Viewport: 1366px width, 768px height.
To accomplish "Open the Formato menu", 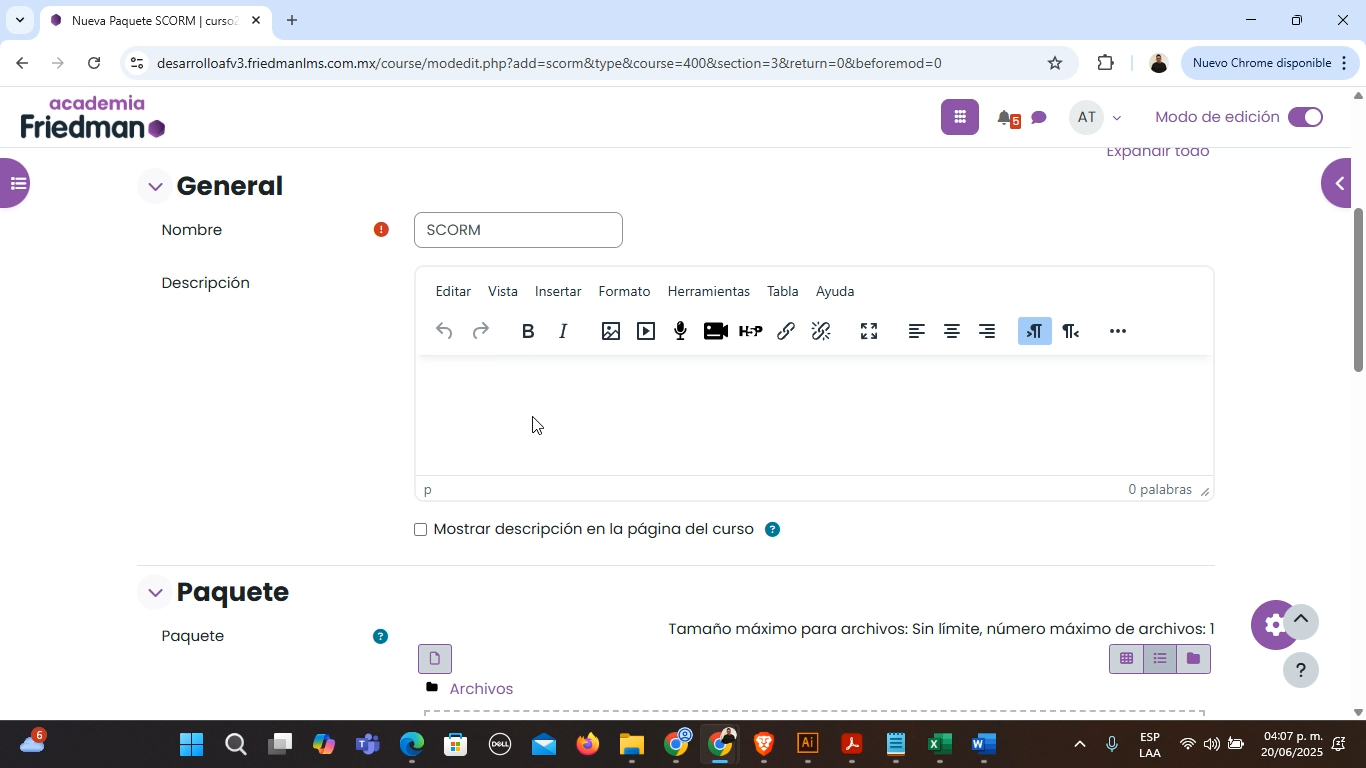I will coord(624,291).
